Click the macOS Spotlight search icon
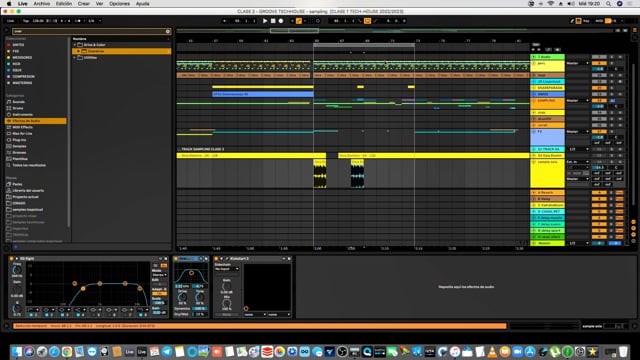This screenshot has height=360, width=640. (609, 4)
